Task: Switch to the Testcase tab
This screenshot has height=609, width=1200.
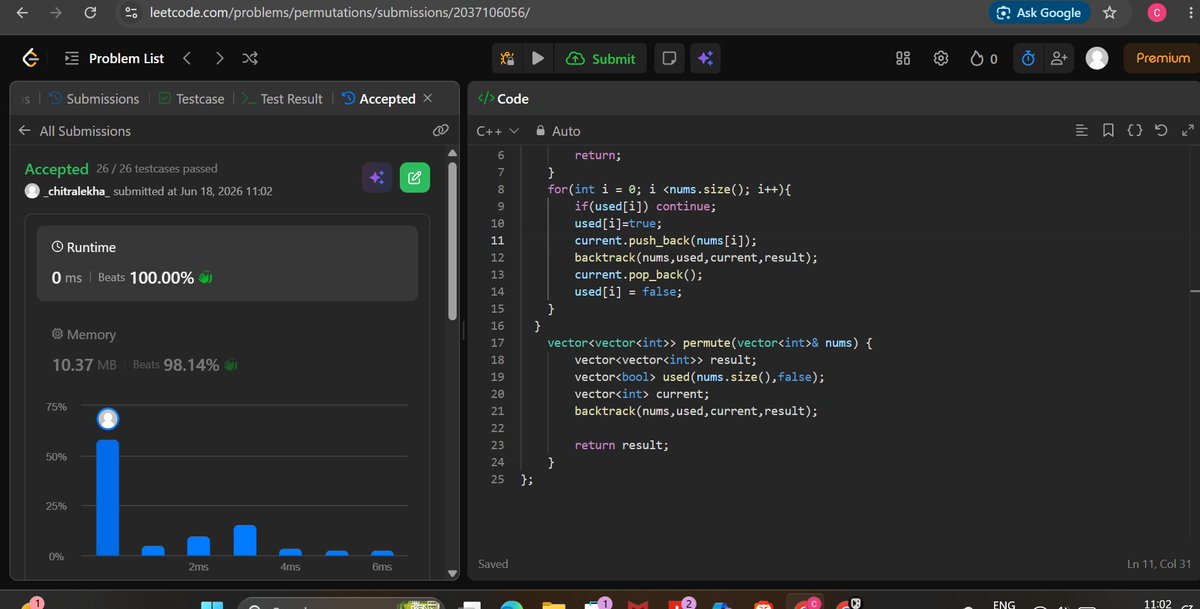Action: click(x=191, y=99)
